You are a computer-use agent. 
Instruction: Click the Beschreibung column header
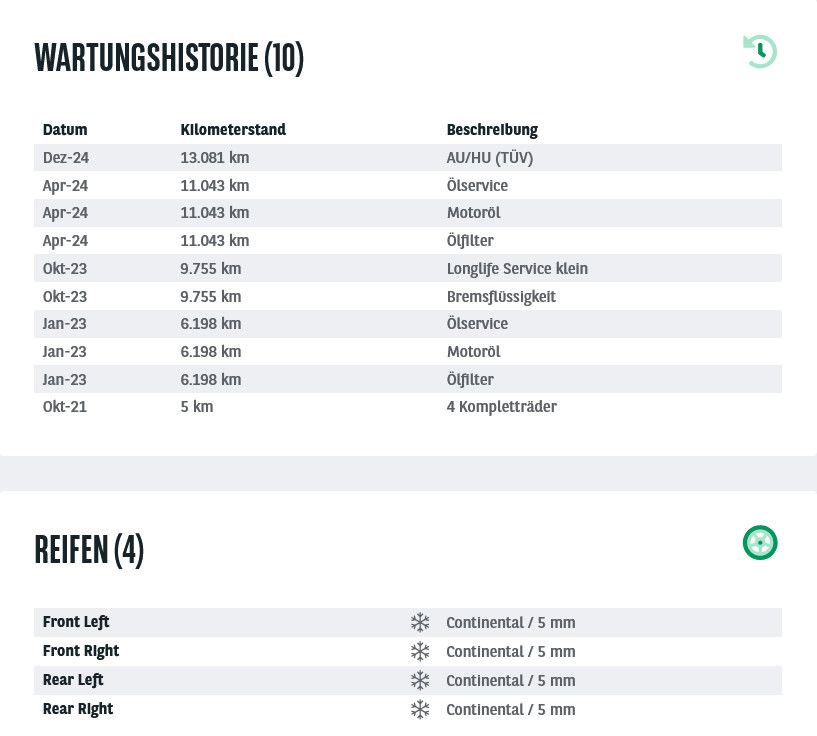(492, 130)
